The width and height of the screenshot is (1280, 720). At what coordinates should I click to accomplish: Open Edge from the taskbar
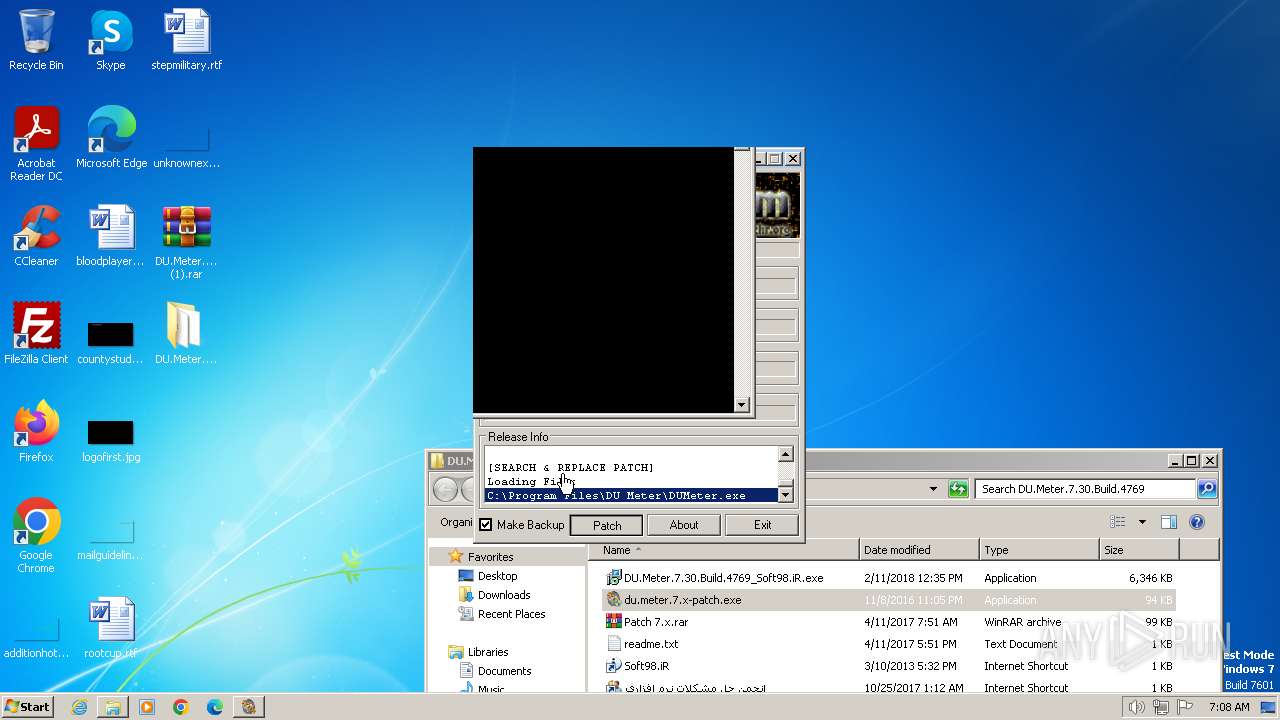[x=215, y=707]
